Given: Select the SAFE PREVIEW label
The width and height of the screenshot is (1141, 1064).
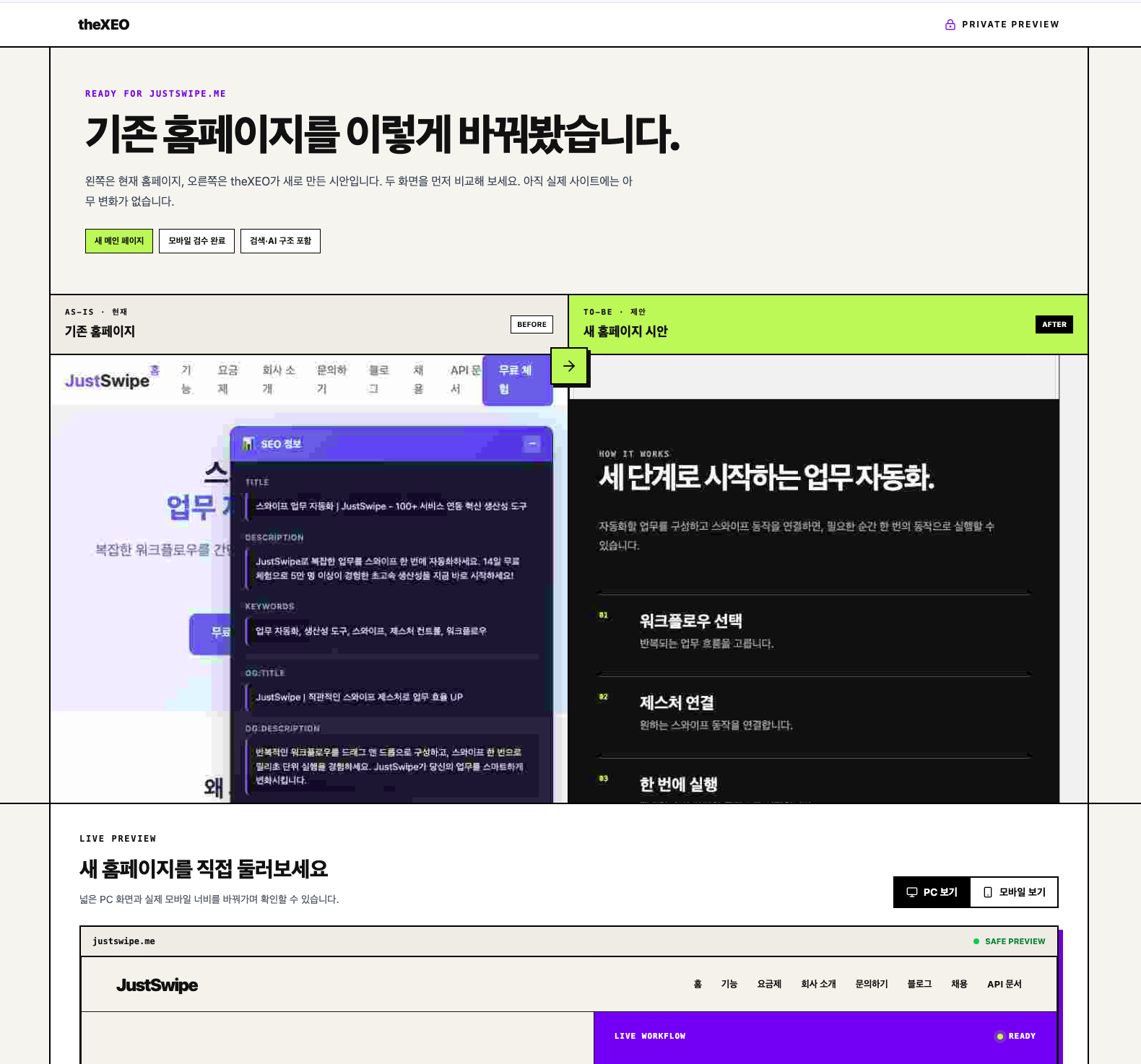Looking at the screenshot, I should [1015, 941].
